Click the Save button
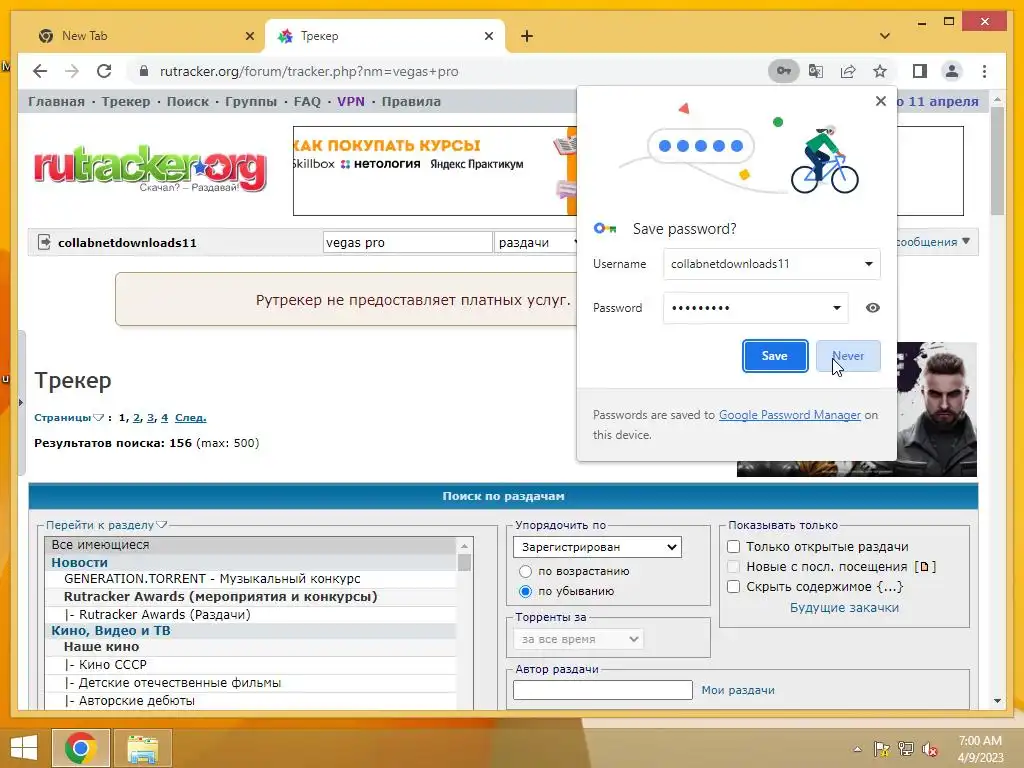This screenshot has width=1024, height=768. pos(775,356)
